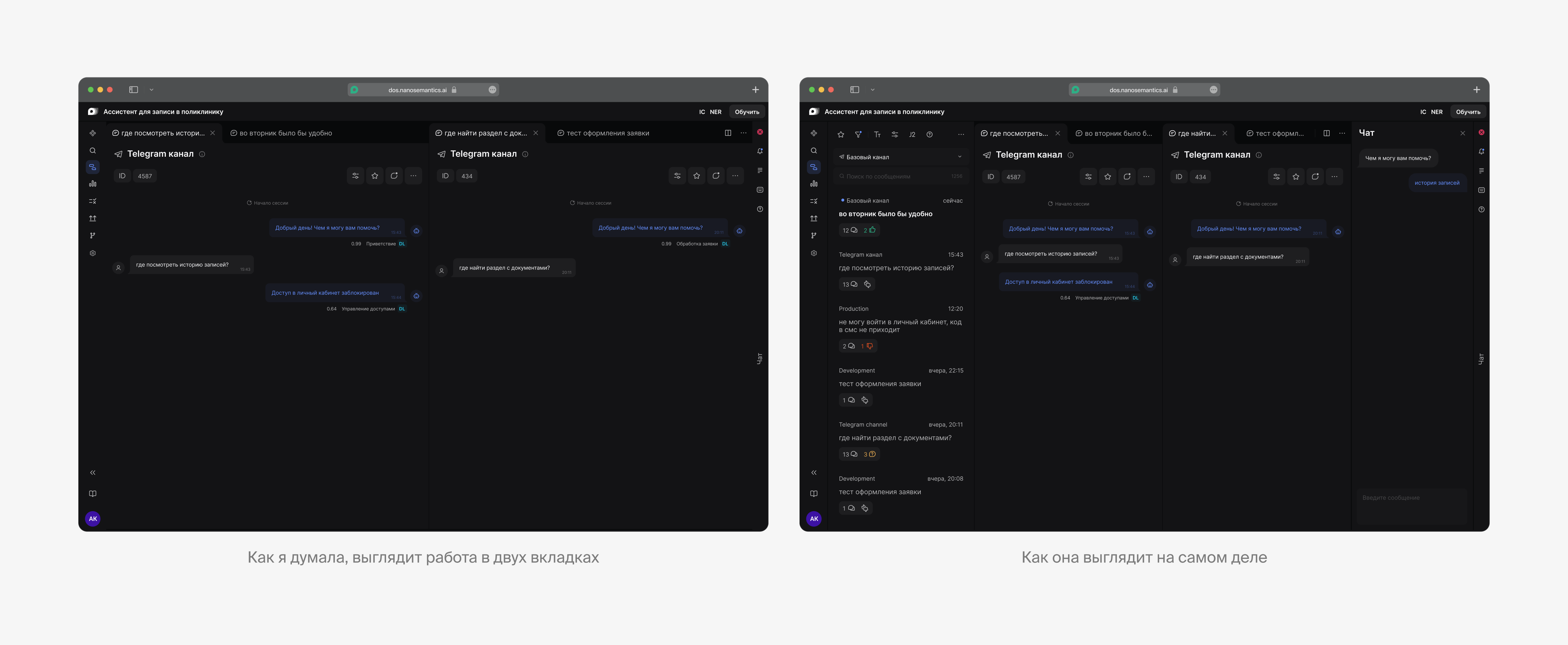Click 'история записей' chat message in right window
1568x645 pixels.
coord(1437,183)
